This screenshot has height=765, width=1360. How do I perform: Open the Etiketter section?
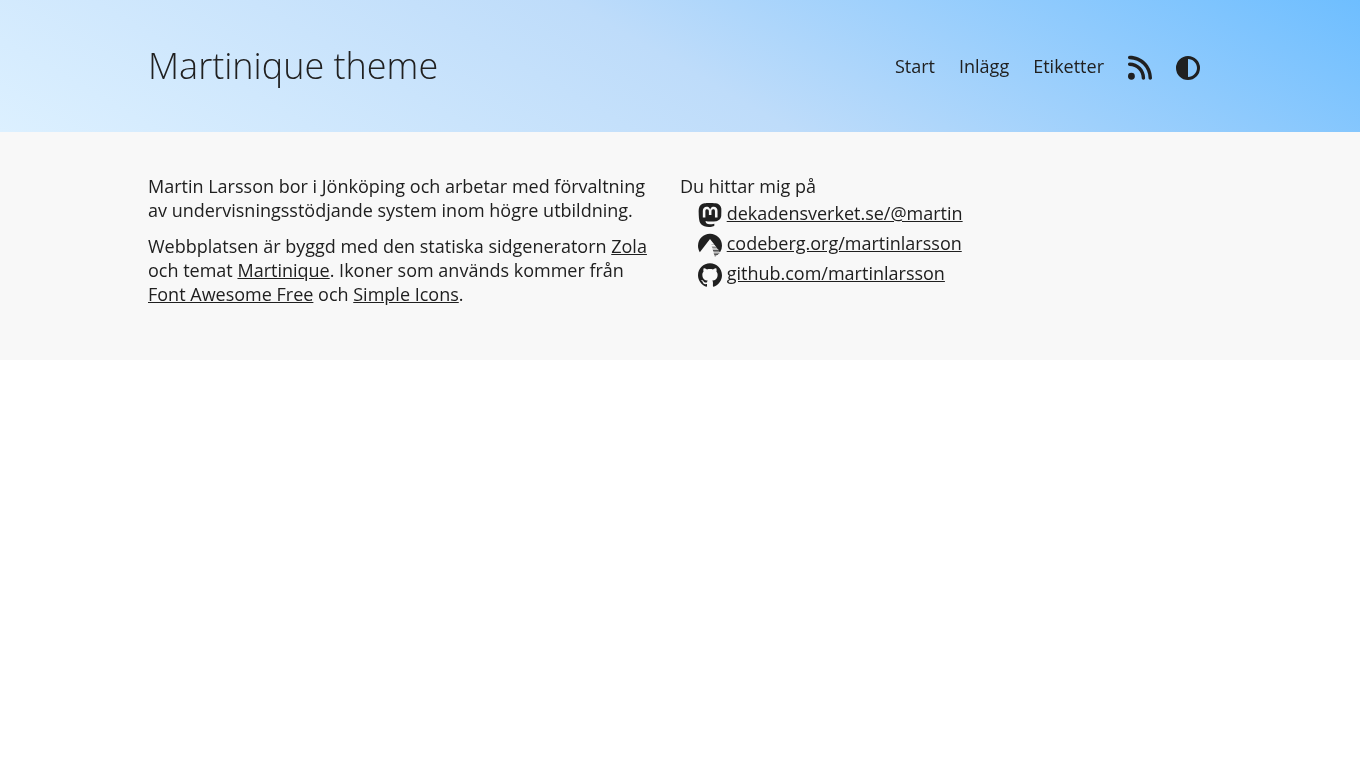1068,66
